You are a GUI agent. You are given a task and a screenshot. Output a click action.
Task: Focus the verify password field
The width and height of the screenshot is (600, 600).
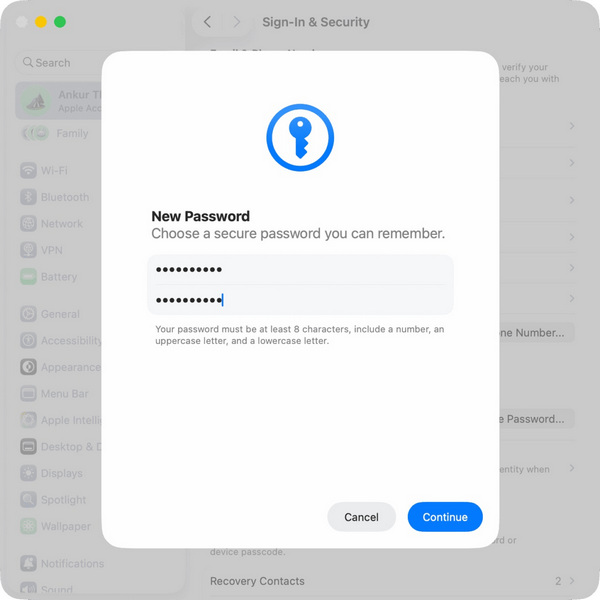click(x=300, y=300)
